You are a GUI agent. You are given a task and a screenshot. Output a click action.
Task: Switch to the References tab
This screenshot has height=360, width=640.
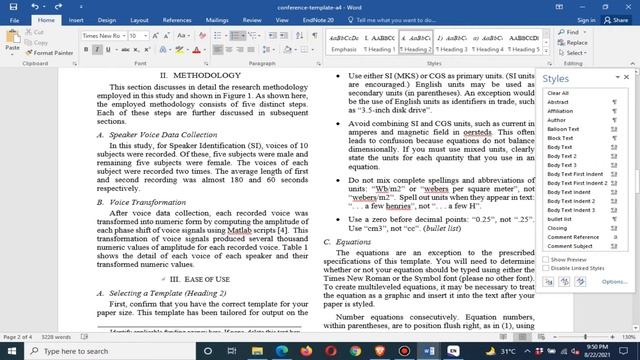(x=177, y=20)
